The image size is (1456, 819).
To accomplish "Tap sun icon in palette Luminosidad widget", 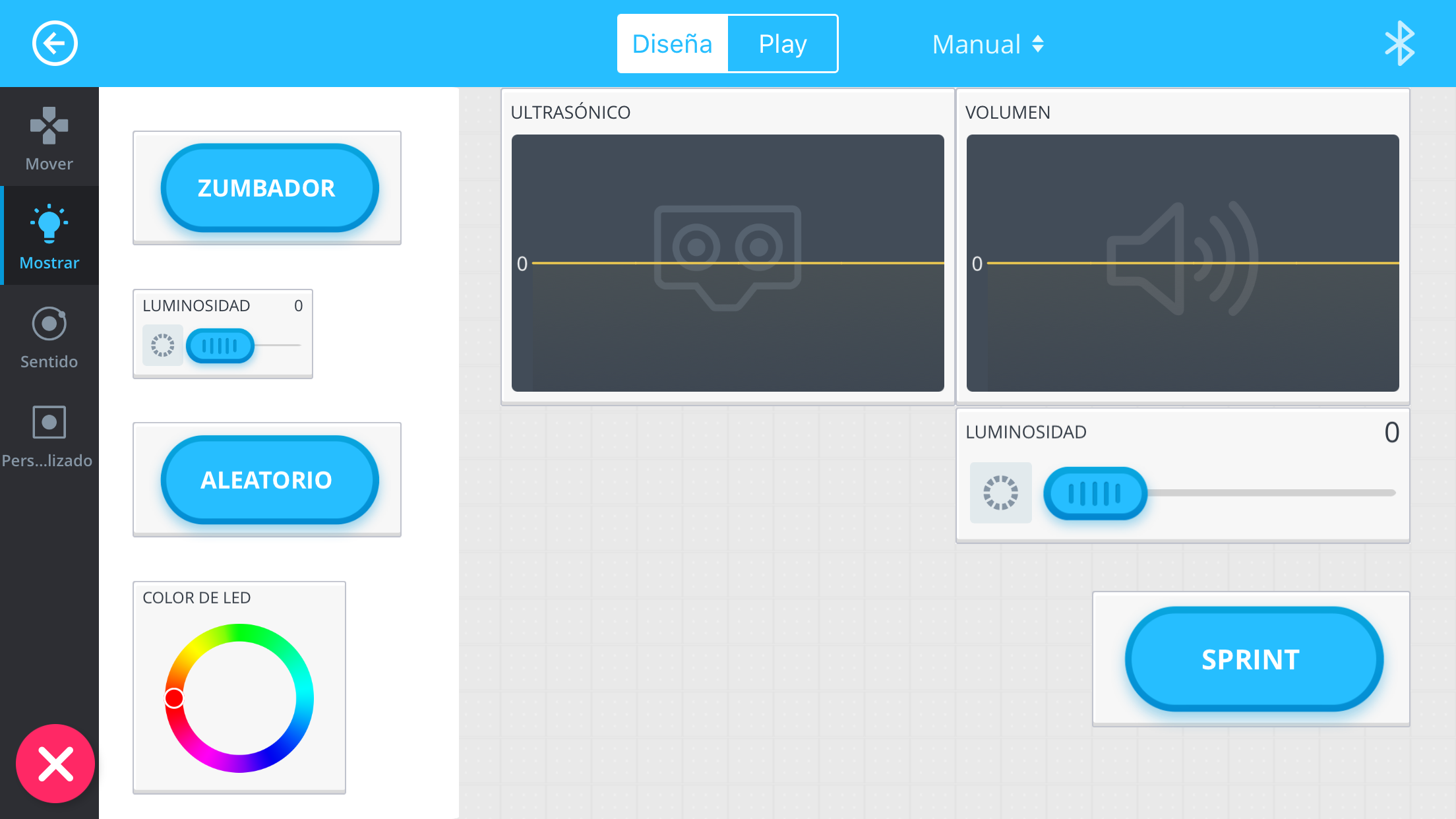I will tap(162, 345).
